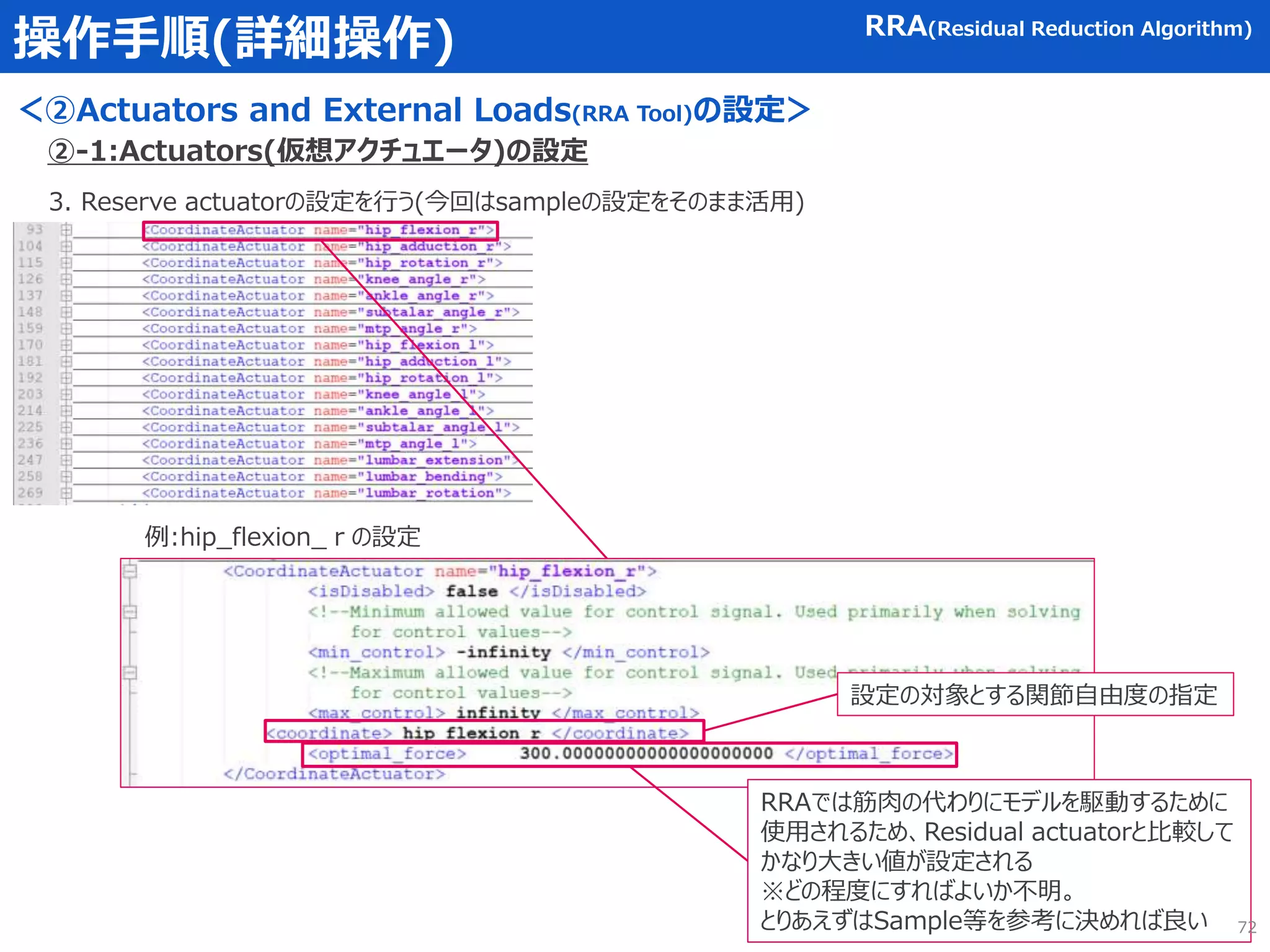The height and width of the screenshot is (952, 1270).
Task: Select the CoordinateActuator "lumbar_bending" line
Action: click(322, 477)
